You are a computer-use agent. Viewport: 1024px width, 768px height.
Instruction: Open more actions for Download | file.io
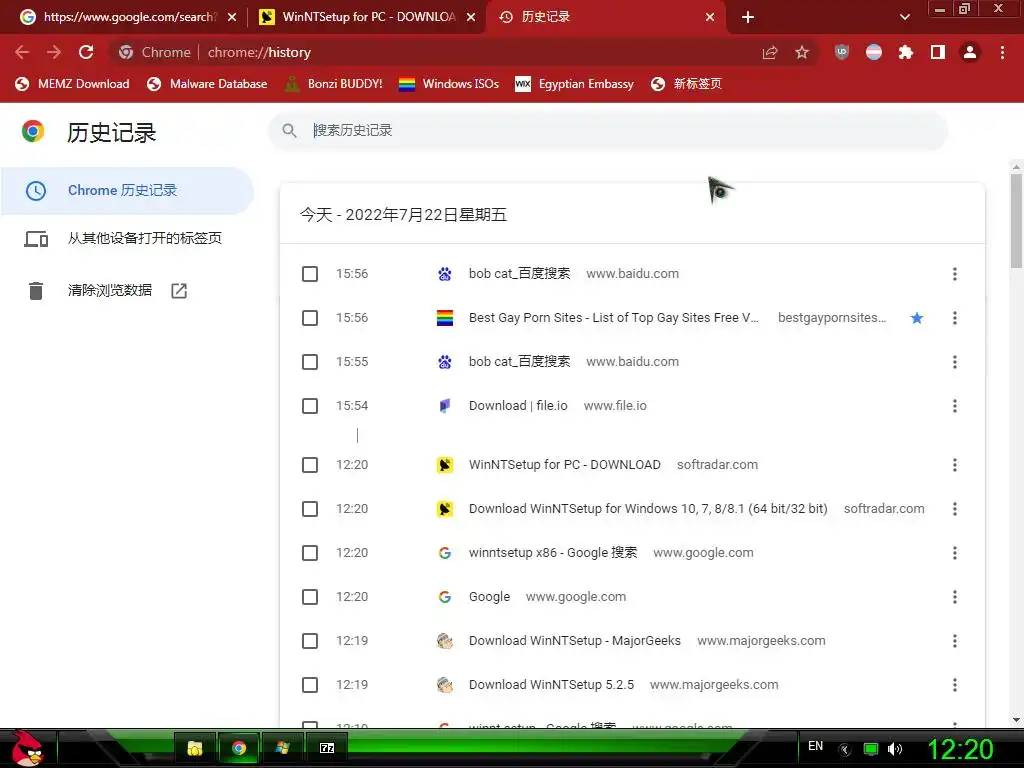pos(955,406)
